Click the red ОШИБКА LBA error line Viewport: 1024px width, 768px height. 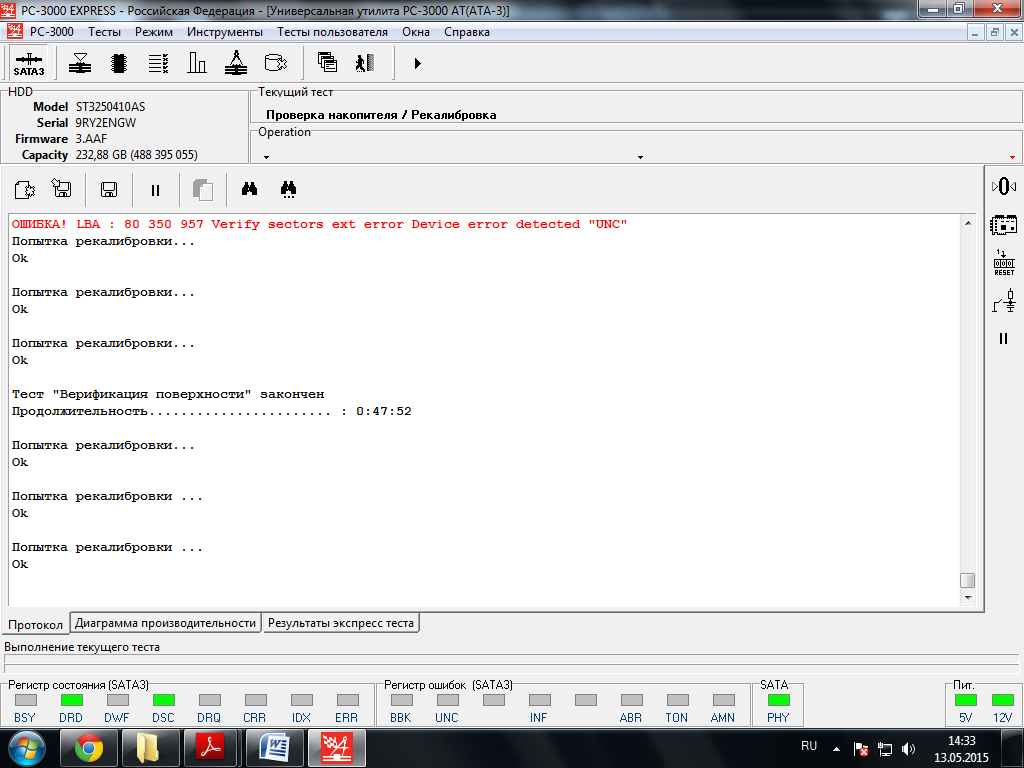(x=319, y=224)
